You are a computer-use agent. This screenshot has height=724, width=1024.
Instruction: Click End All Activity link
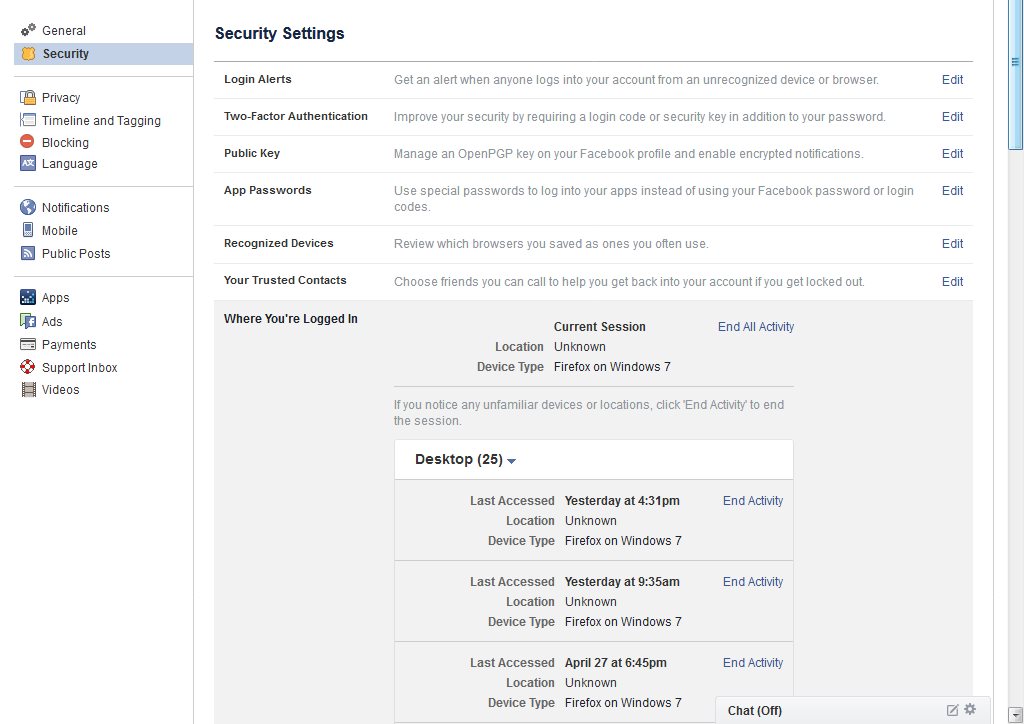point(756,326)
